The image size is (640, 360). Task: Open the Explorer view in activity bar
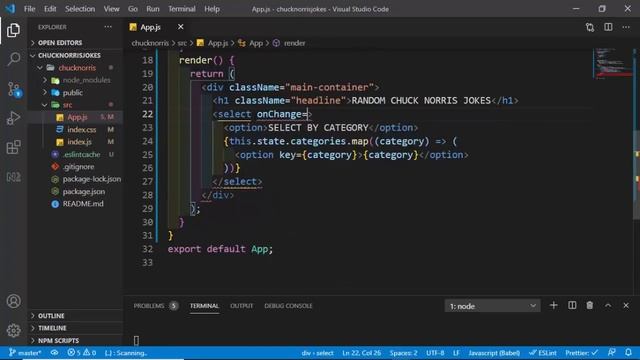(13, 30)
